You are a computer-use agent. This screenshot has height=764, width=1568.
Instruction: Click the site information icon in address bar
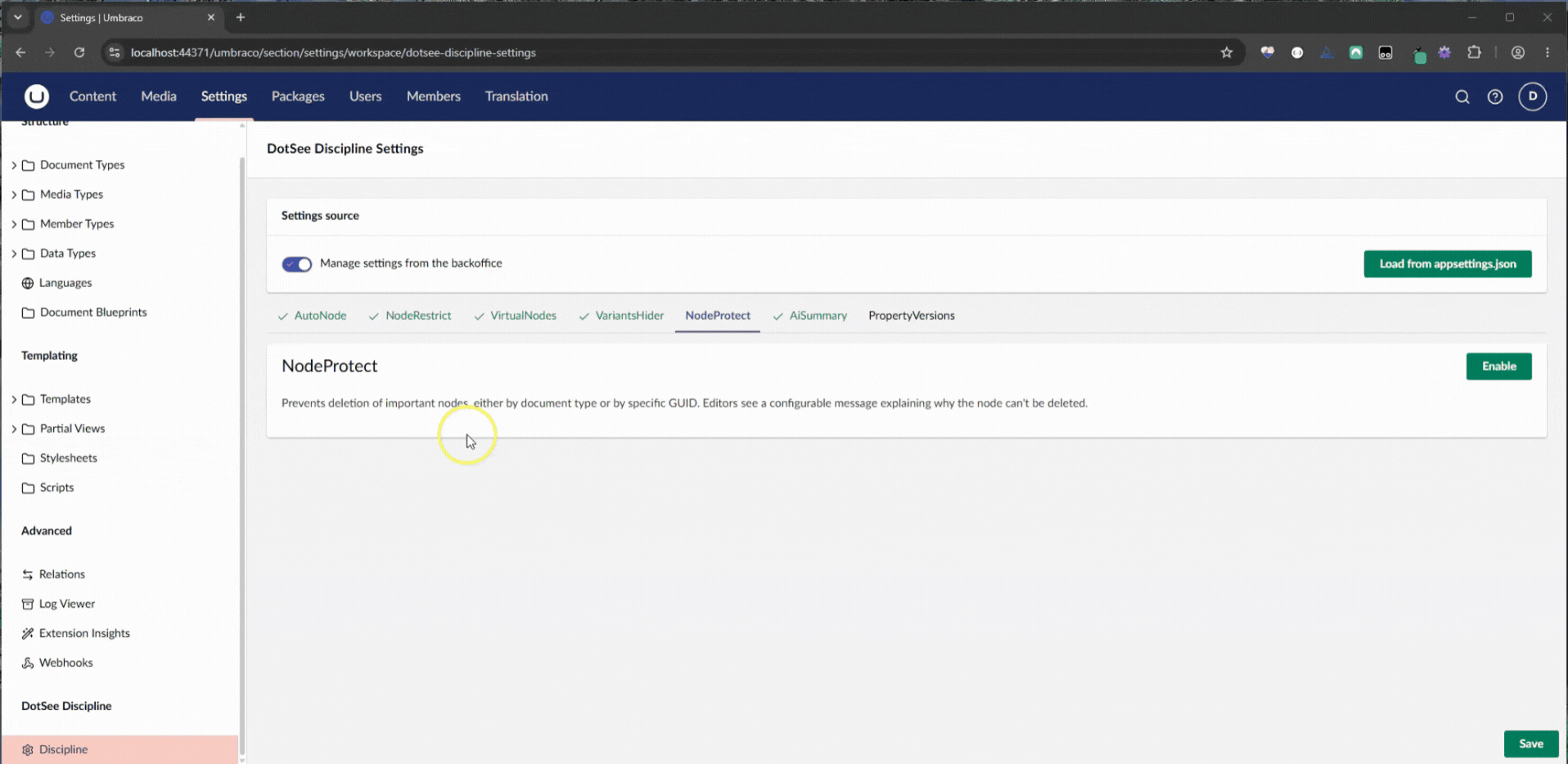pos(115,52)
